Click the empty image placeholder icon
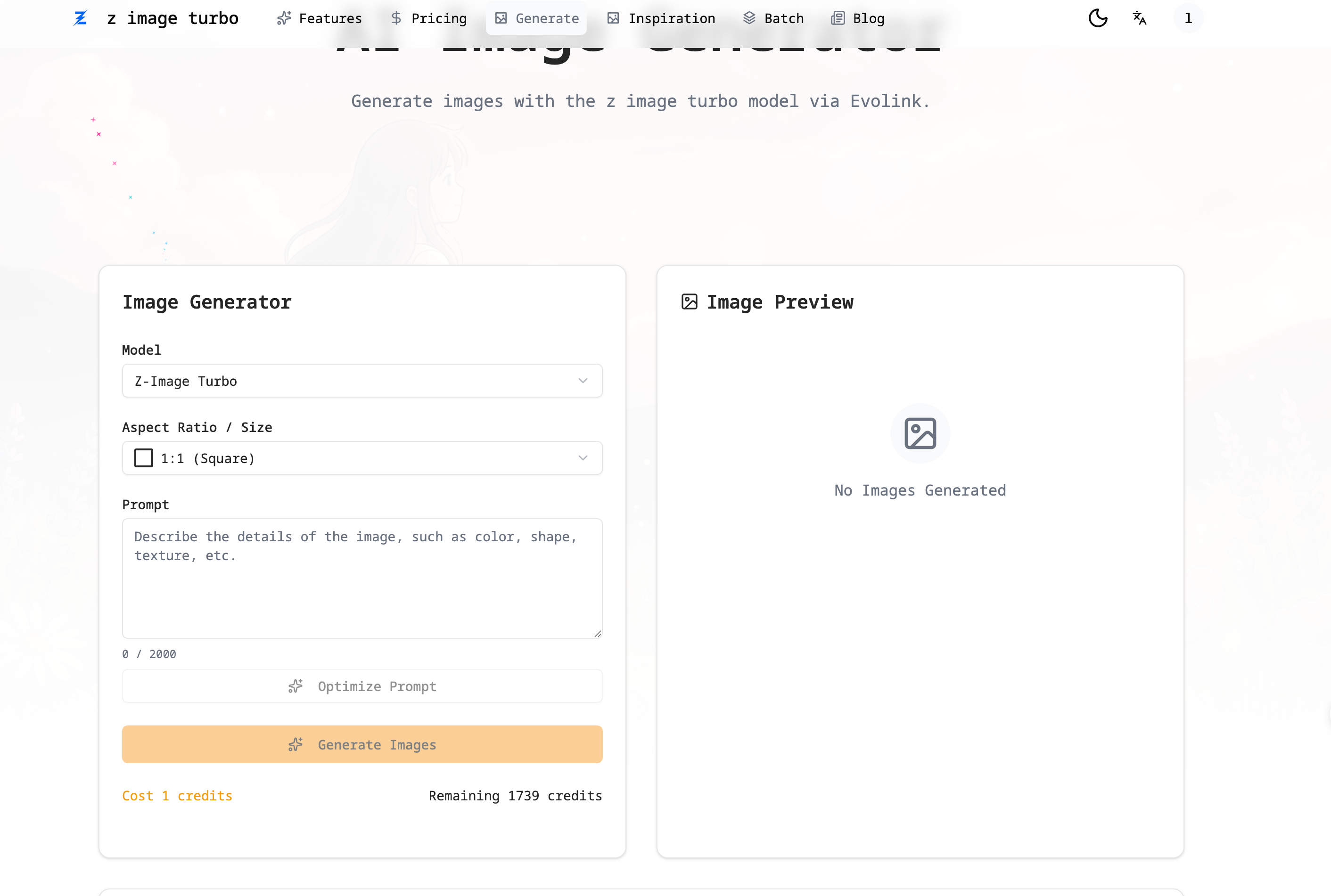Image resolution: width=1331 pixels, height=896 pixels. tap(920, 433)
